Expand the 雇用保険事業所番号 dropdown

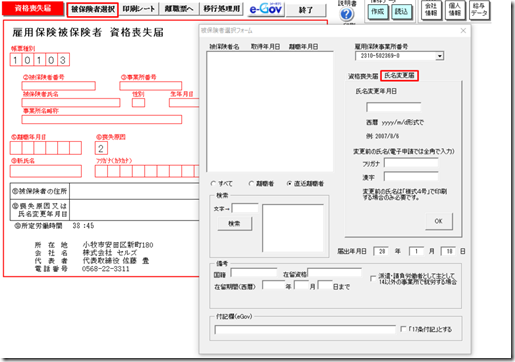coord(440,56)
